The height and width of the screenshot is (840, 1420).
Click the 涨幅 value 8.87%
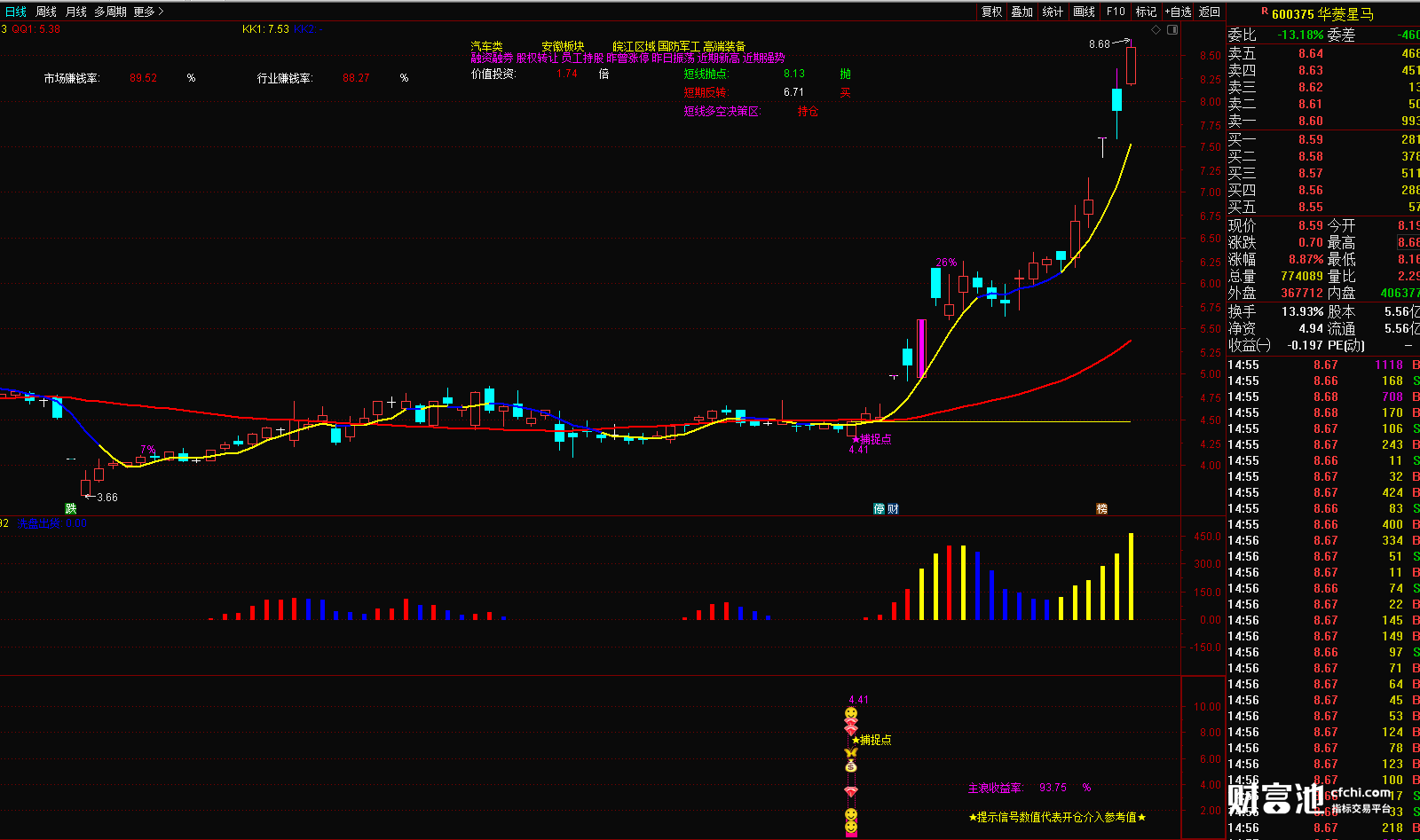click(1306, 260)
